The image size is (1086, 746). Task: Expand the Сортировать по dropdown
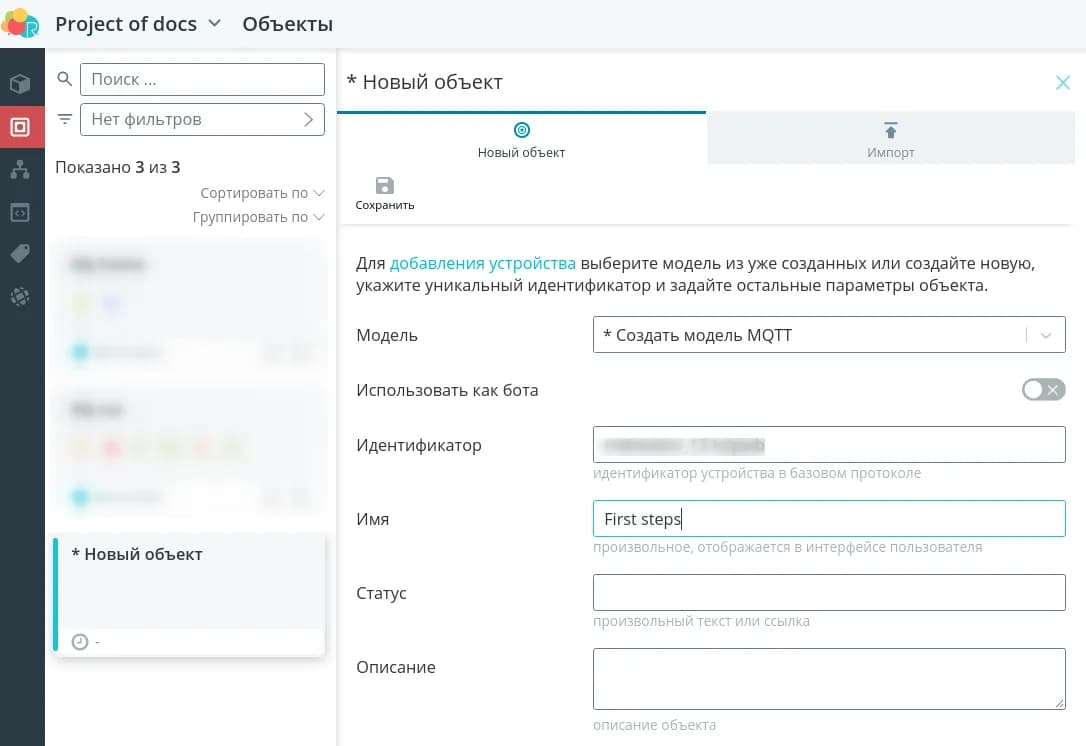(x=262, y=193)
